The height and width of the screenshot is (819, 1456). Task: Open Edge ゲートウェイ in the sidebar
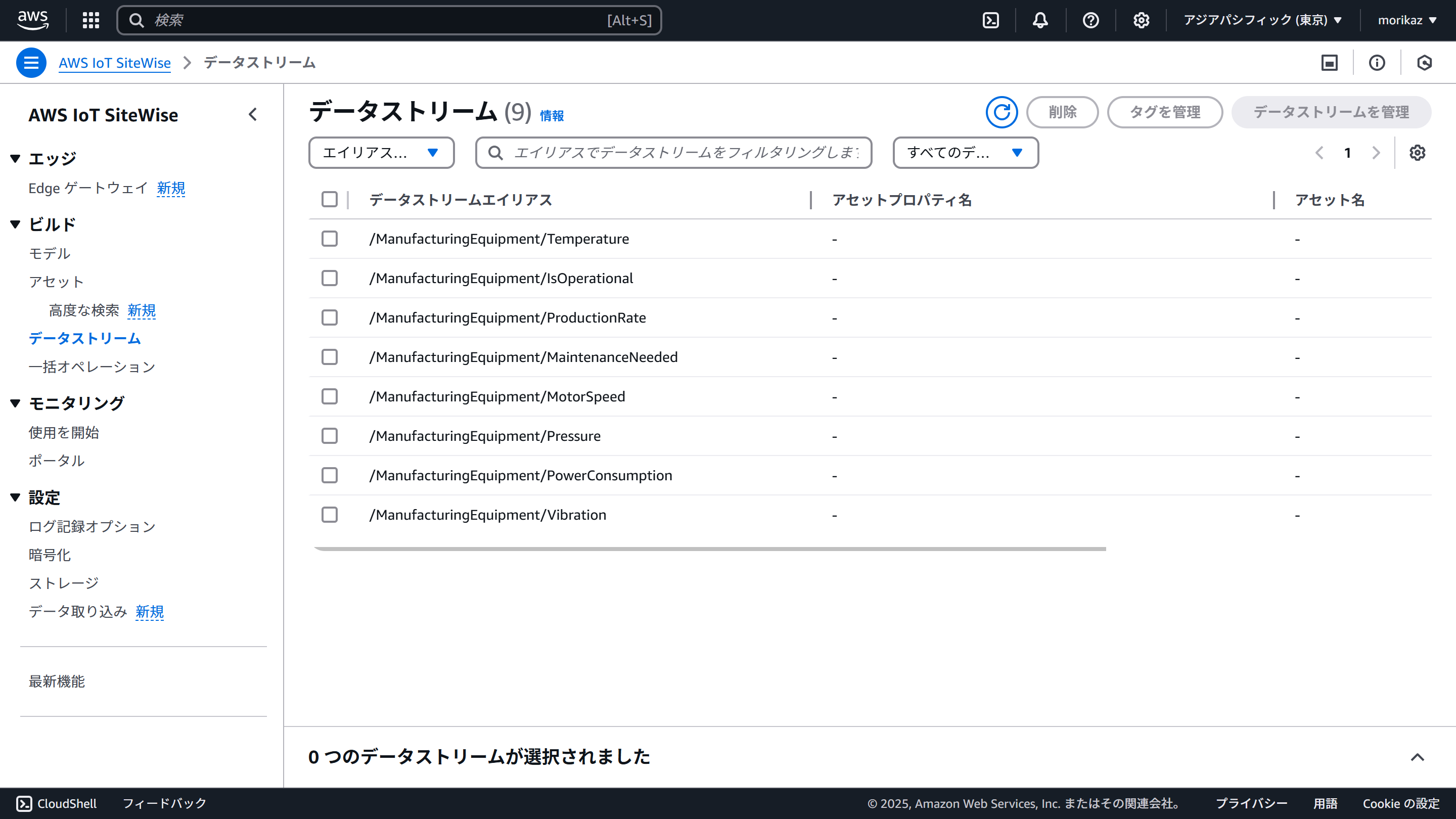pos(88,188)
